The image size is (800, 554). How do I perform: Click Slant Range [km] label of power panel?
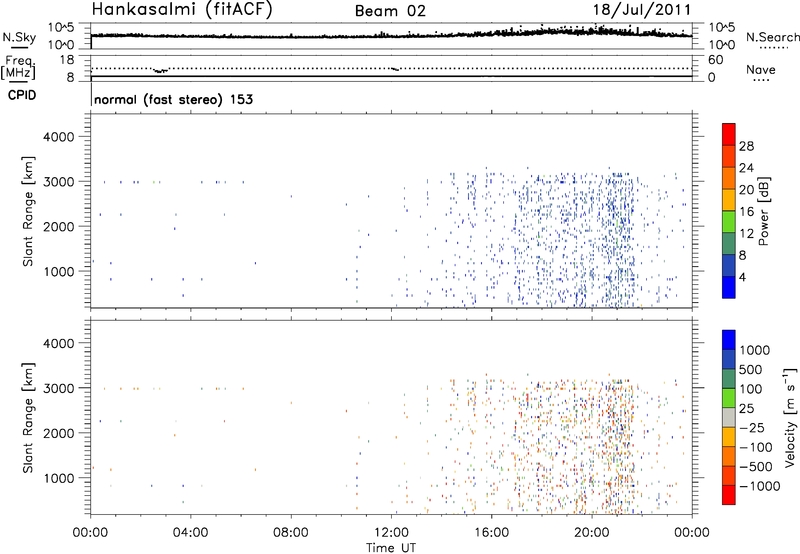tap(28, 211)
